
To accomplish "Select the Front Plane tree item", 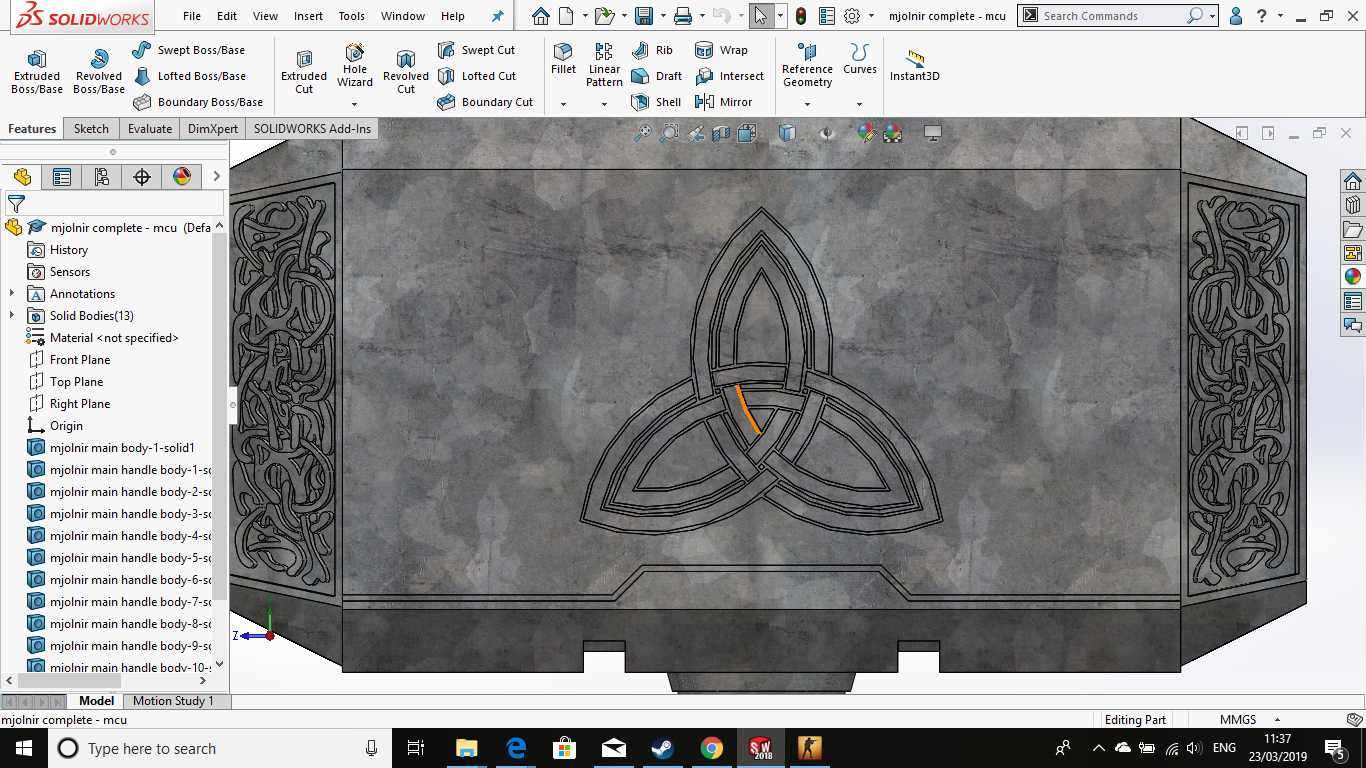I will tap(80, 360).
